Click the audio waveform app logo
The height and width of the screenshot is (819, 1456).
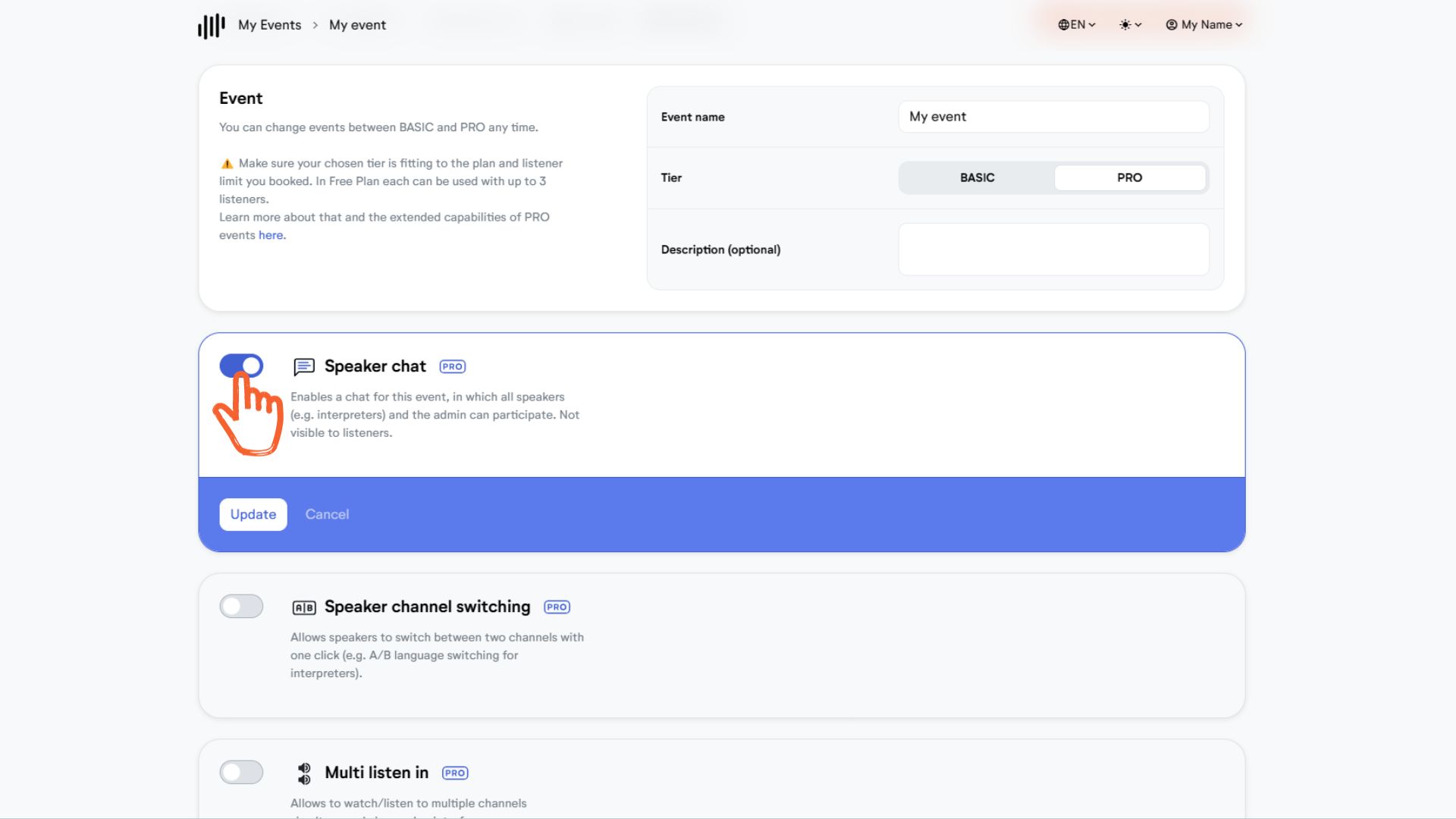[212, 25]
